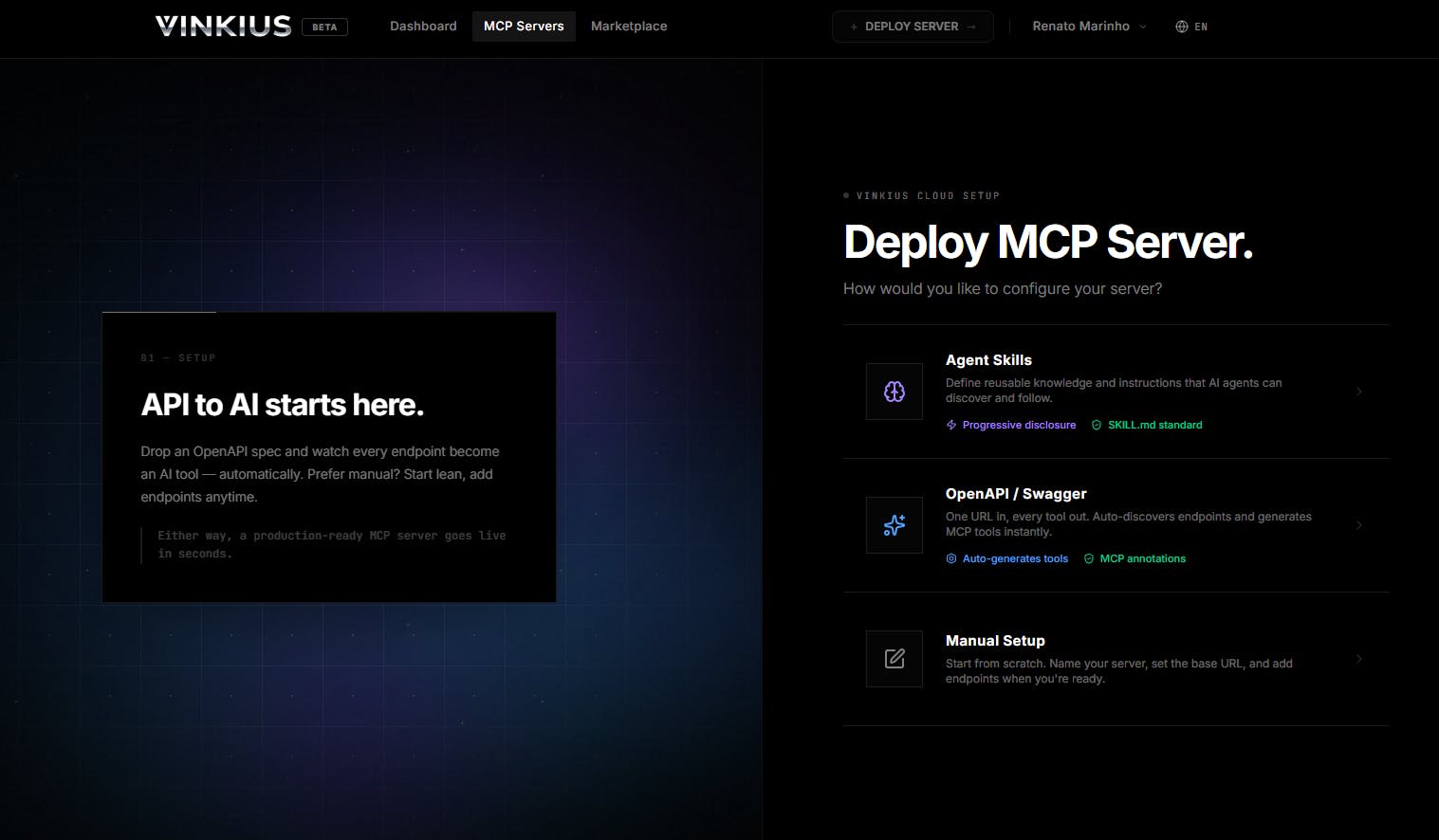Click the lightning icon beside Progressive disclosure
The height and width of the screenshot is (840, 1439).
point(951,425)
